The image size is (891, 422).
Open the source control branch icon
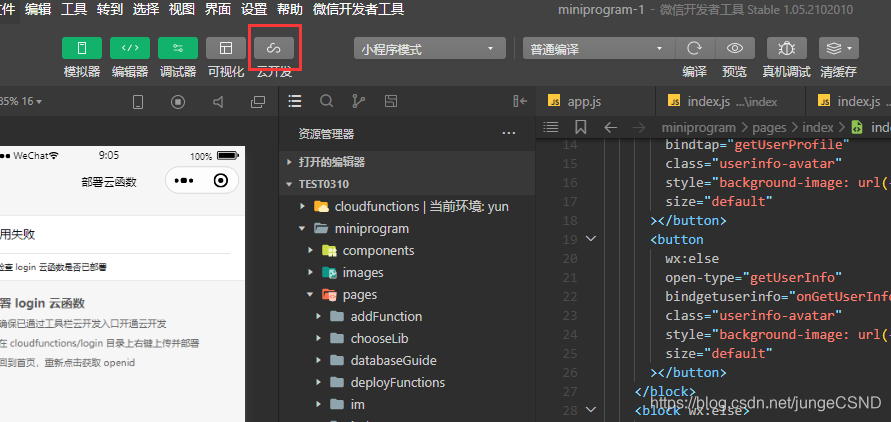(x=359, y=101)
